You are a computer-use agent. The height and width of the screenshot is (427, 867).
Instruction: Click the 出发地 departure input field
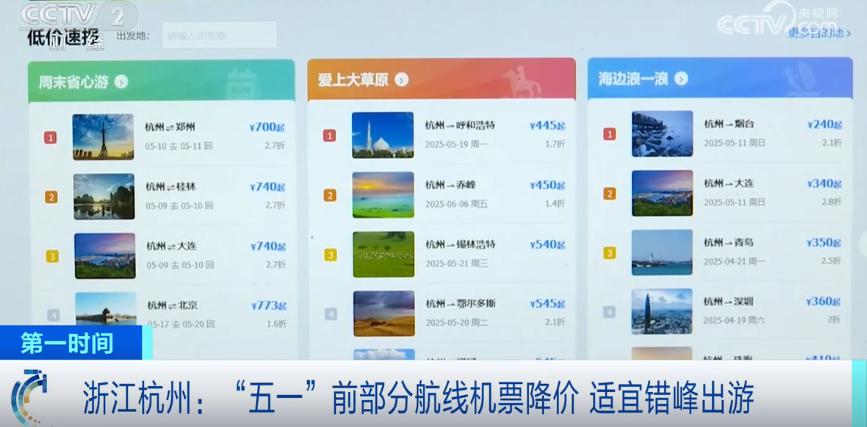coord(220,35)
